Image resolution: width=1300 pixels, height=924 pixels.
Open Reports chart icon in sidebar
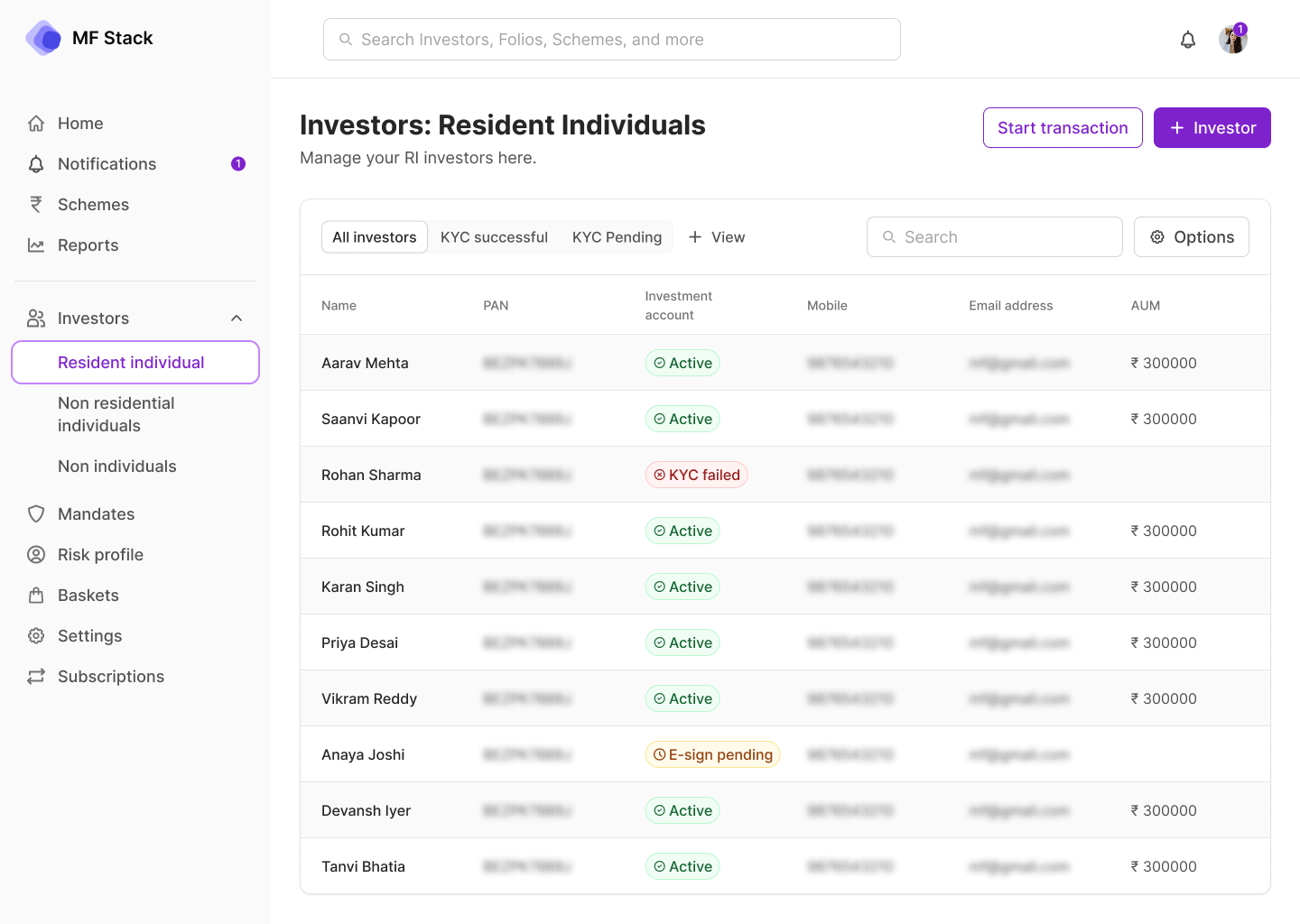[36, 245]
